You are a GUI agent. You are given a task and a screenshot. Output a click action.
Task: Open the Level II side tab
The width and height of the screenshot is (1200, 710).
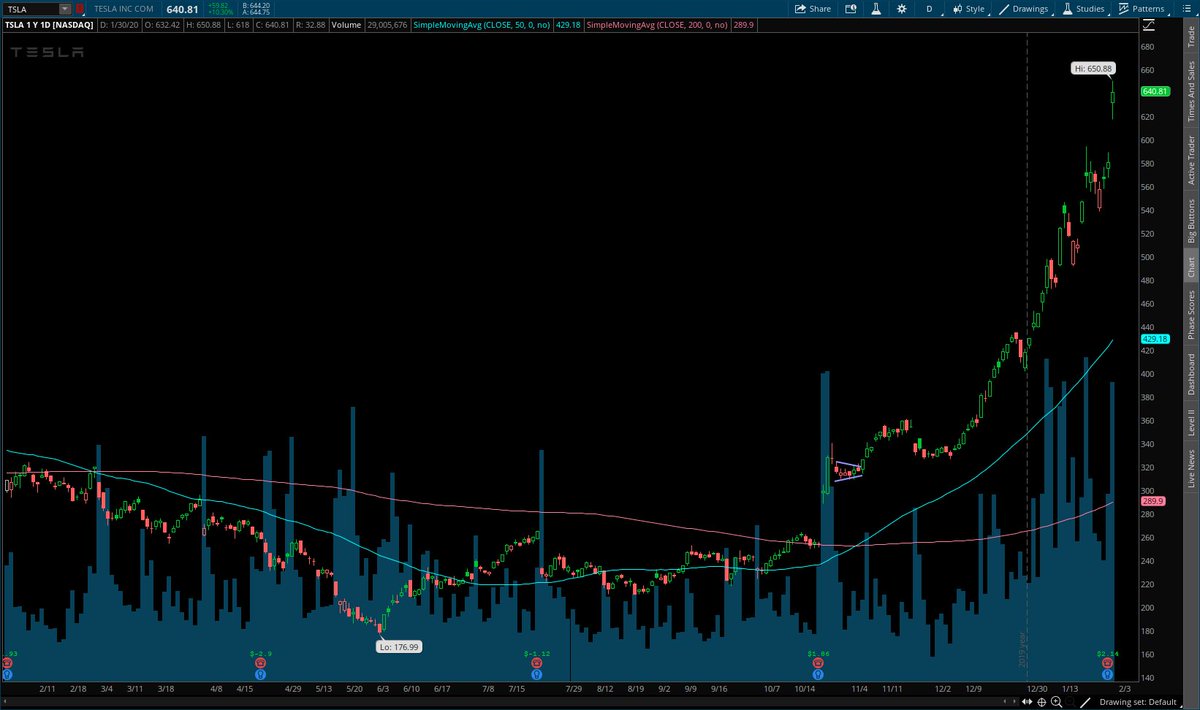[x=1190, y=421]
